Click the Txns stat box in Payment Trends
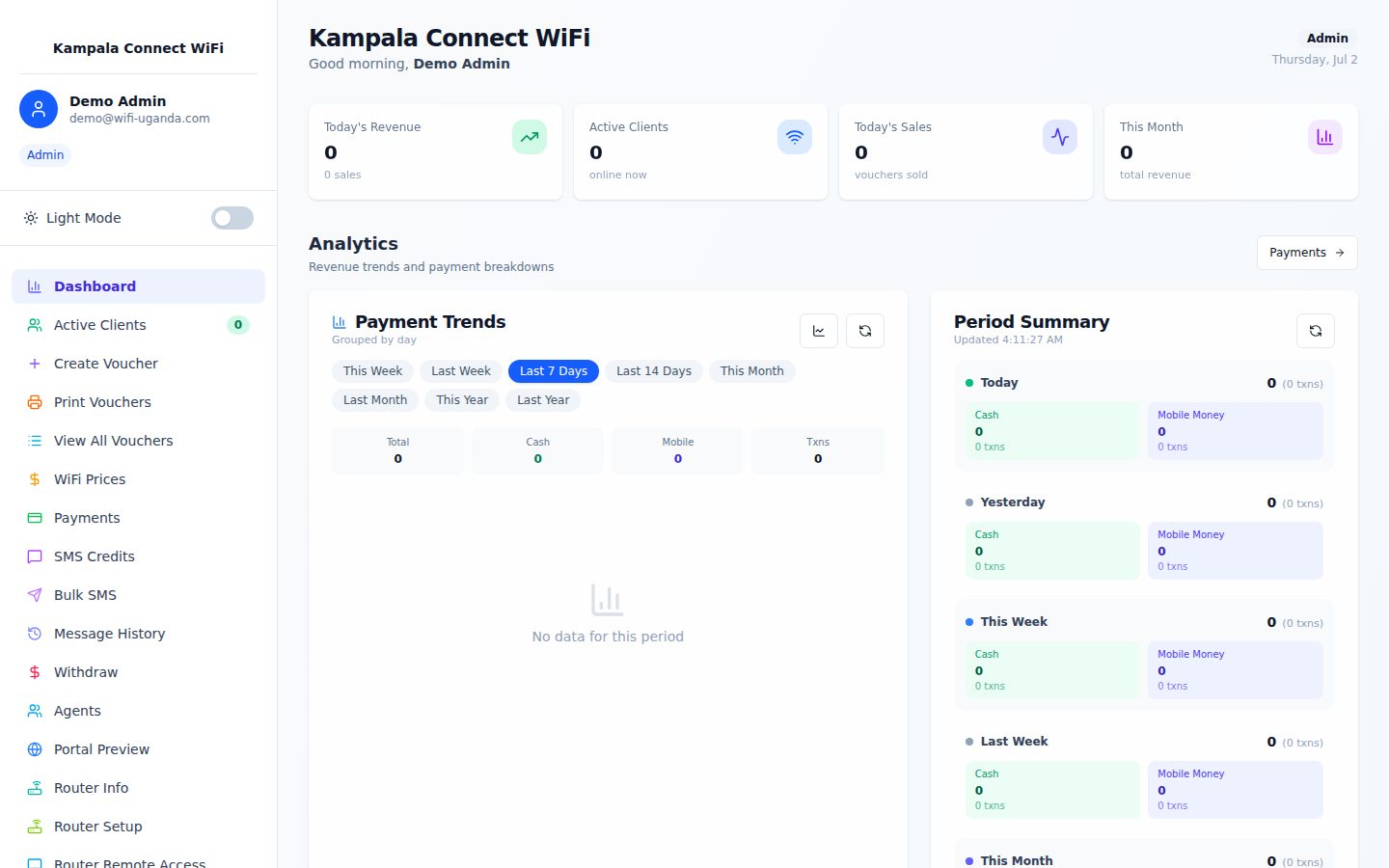Screen dimensions: 1389x868 (x=818, y=450)
